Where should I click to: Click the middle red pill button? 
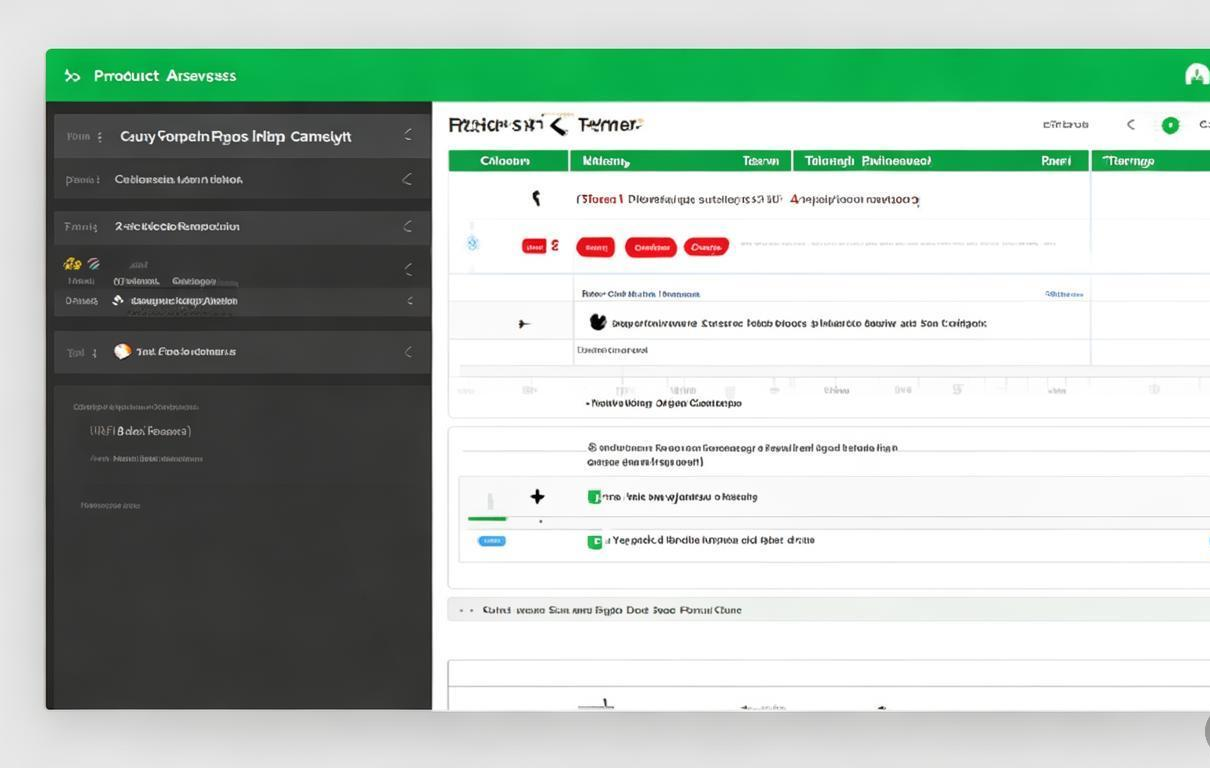[651, 247]
